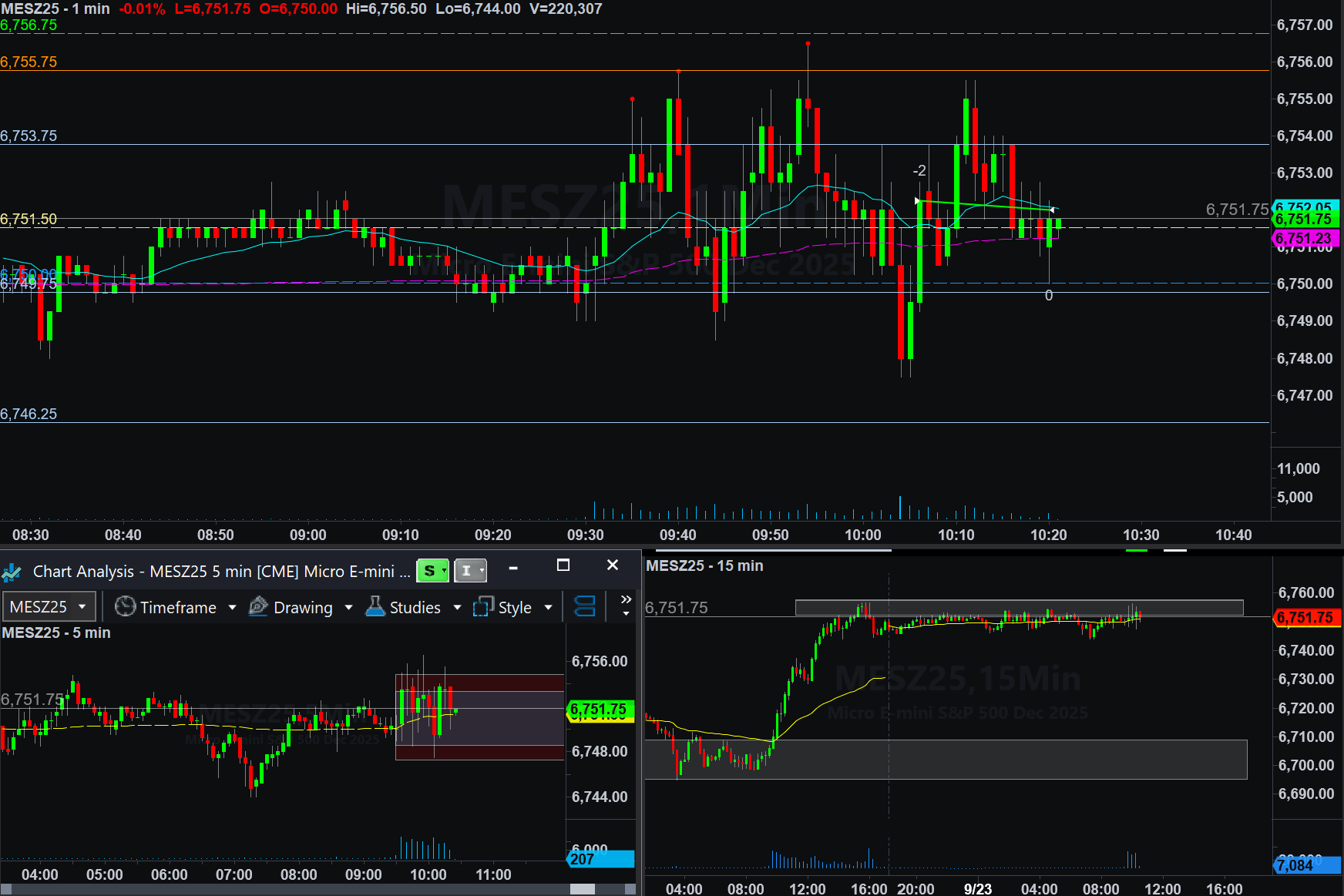1344x896 pixels.
Task: Minimize the Chart Analysis window
Action: (x=513, y=567)
